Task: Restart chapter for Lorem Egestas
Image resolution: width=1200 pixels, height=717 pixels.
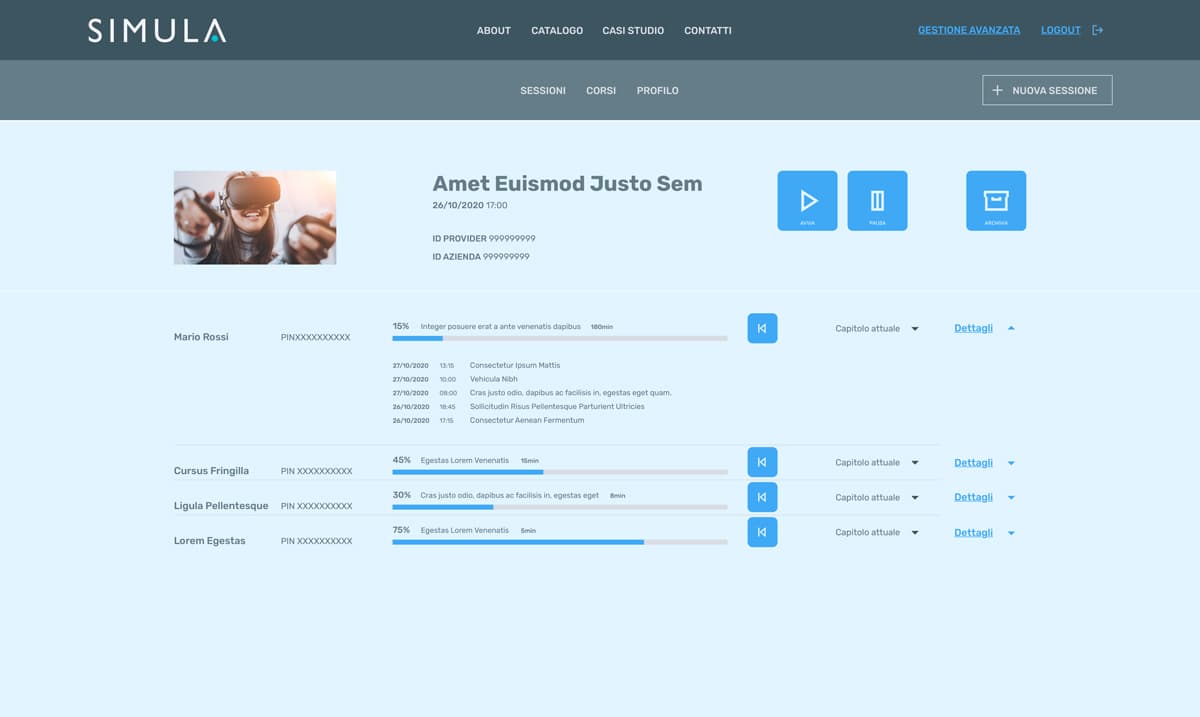Action: point(762,532)
